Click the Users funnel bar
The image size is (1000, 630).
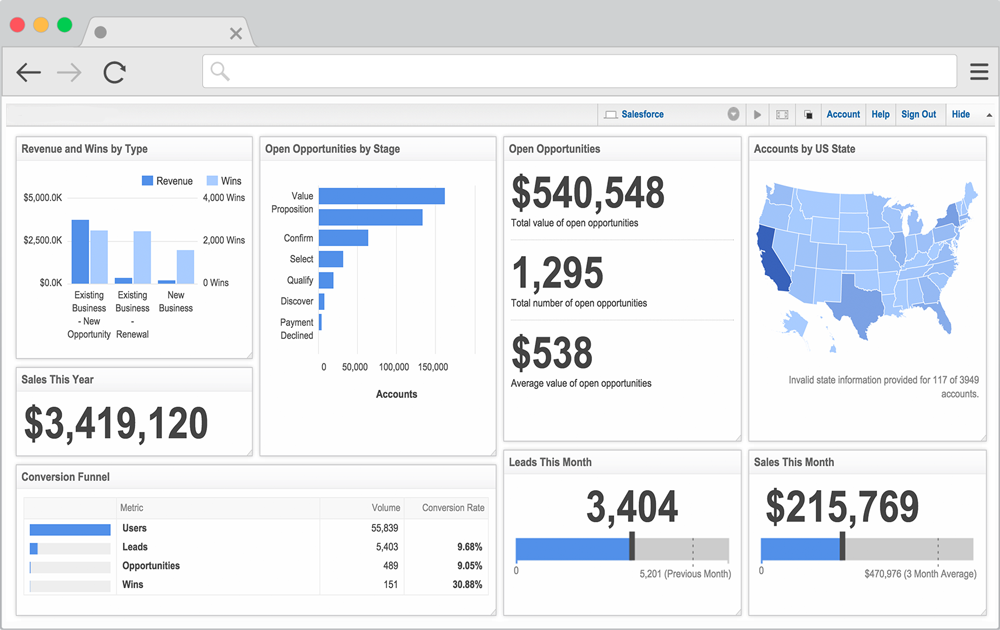[70, 529]
